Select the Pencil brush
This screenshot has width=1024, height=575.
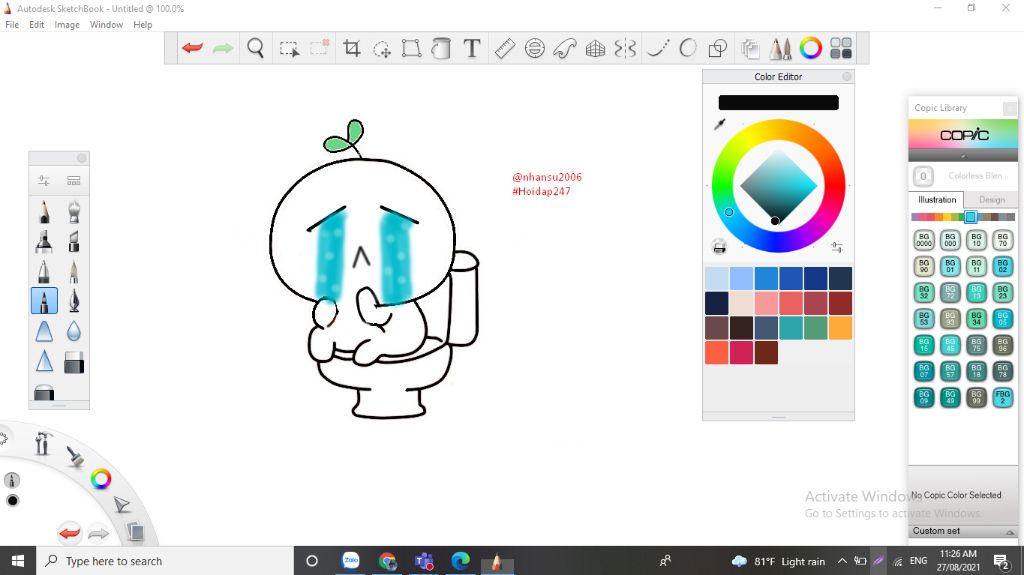[44, 212]
